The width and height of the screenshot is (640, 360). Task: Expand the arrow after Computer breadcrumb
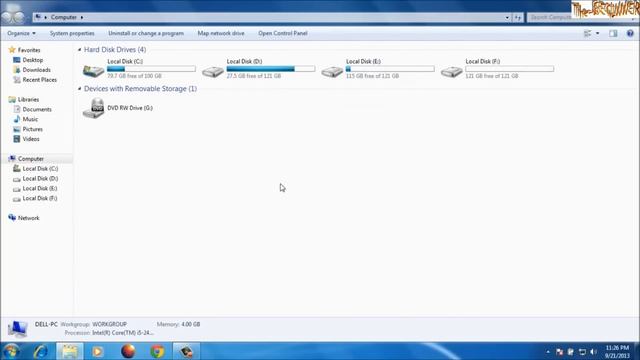coord(82,18)
